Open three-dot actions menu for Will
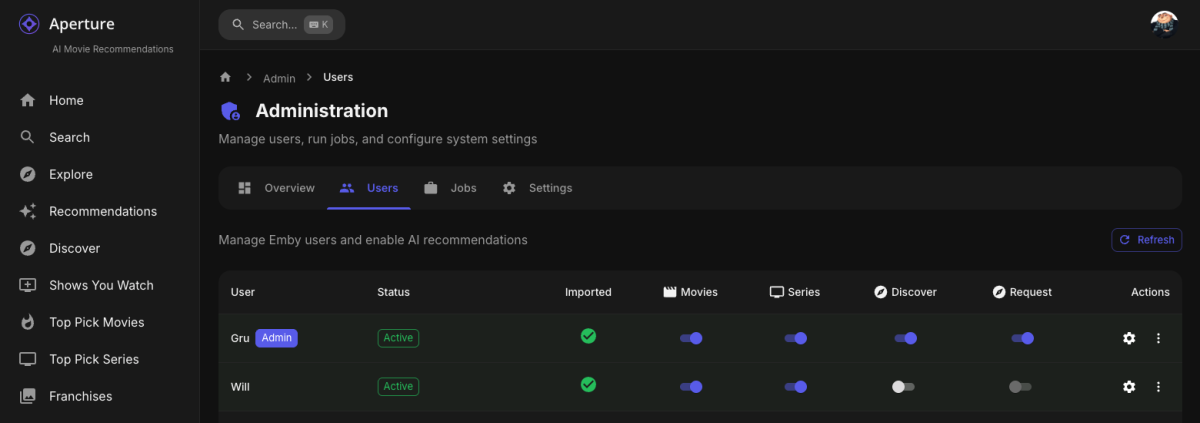Viewport: 1200px width, 423px height. click(1158, 387)
